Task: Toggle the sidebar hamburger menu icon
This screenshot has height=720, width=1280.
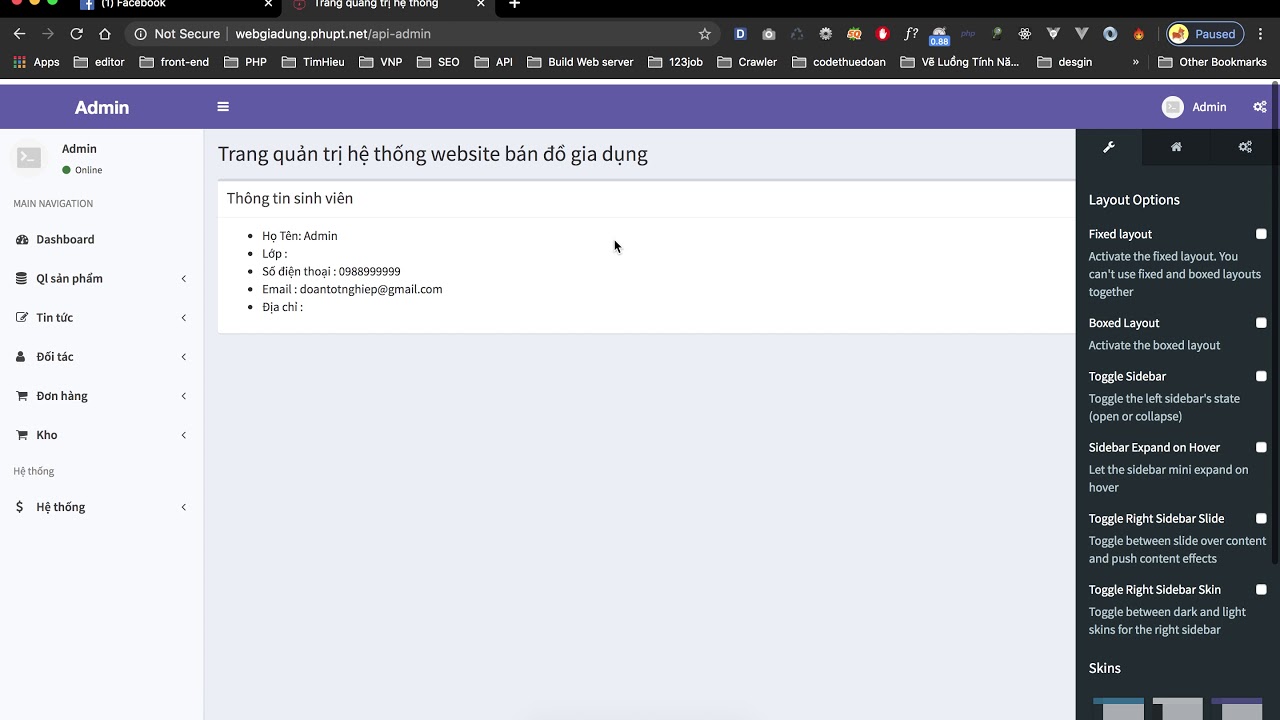Action: [x=223, y=107]
